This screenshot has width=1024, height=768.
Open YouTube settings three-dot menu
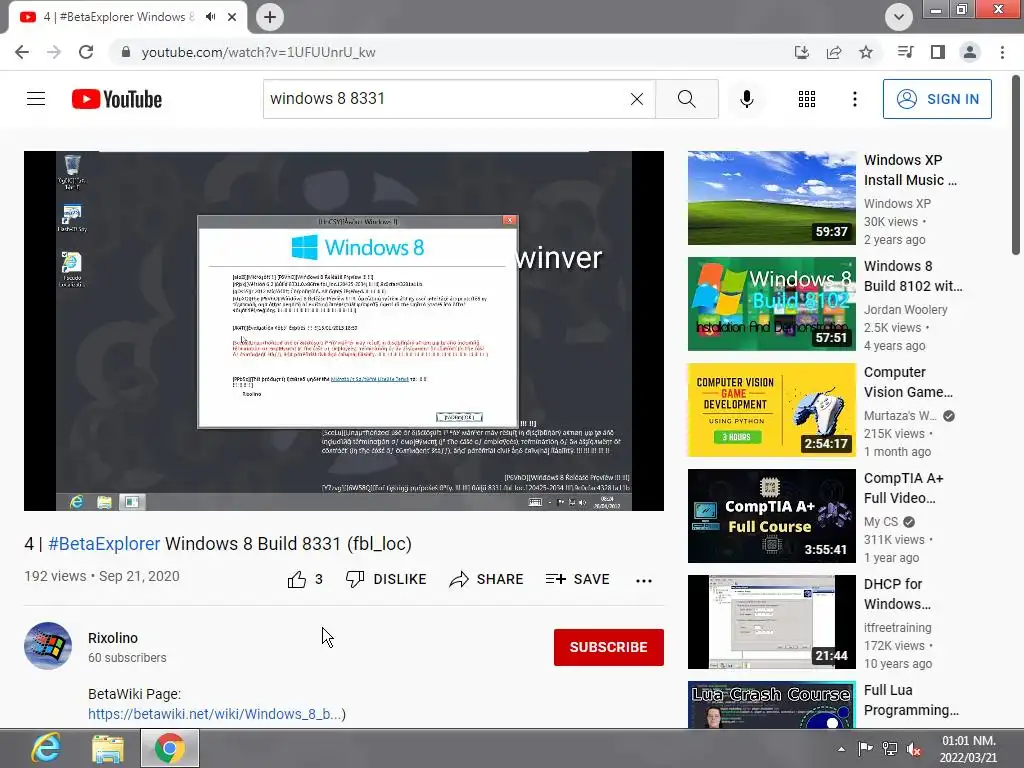click(855, 99)
